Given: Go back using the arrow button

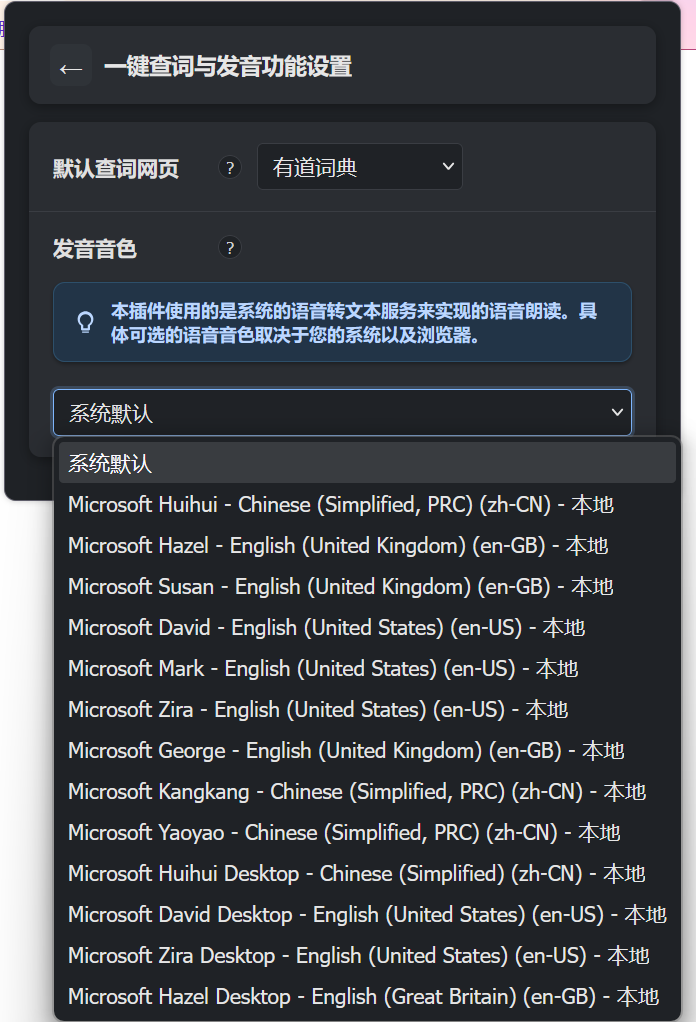Looking at the screenshot, I should (71, 66).
